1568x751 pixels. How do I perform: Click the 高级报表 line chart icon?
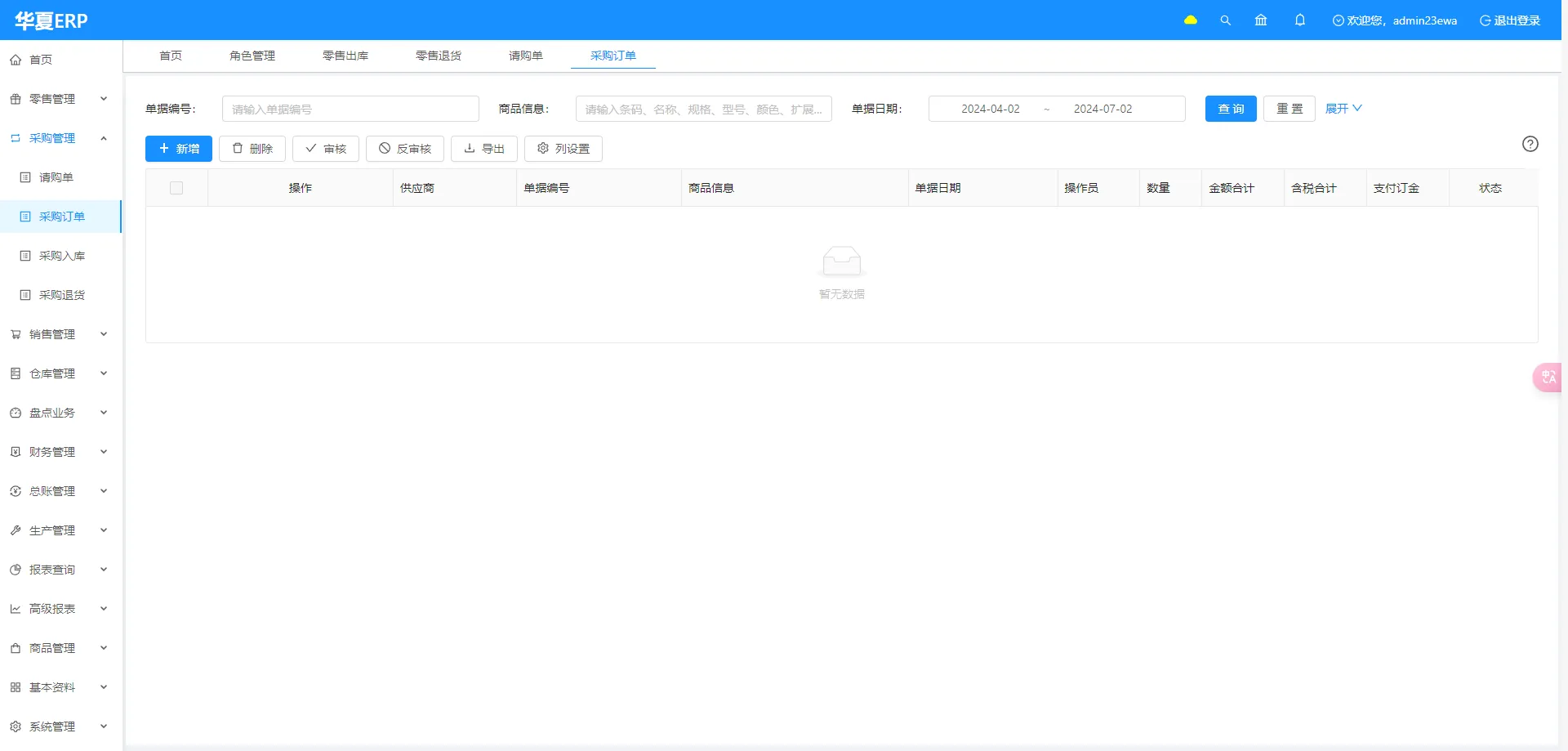tap(16, 609)
